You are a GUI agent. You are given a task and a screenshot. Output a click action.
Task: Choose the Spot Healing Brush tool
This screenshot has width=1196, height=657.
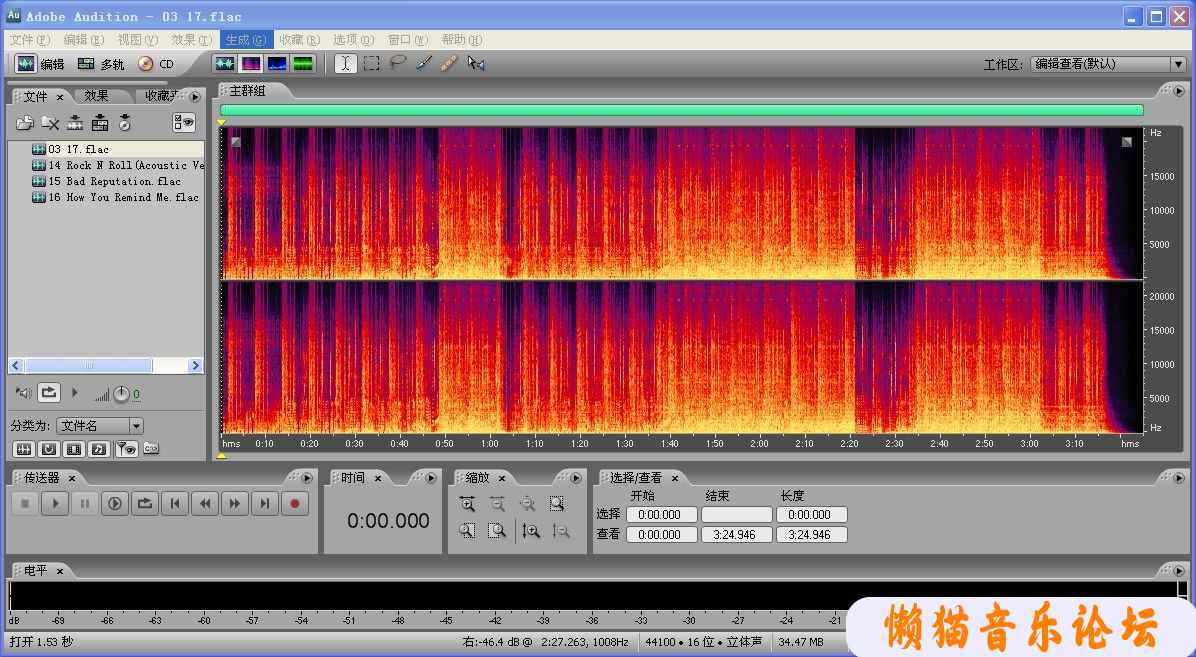point(449,64)
